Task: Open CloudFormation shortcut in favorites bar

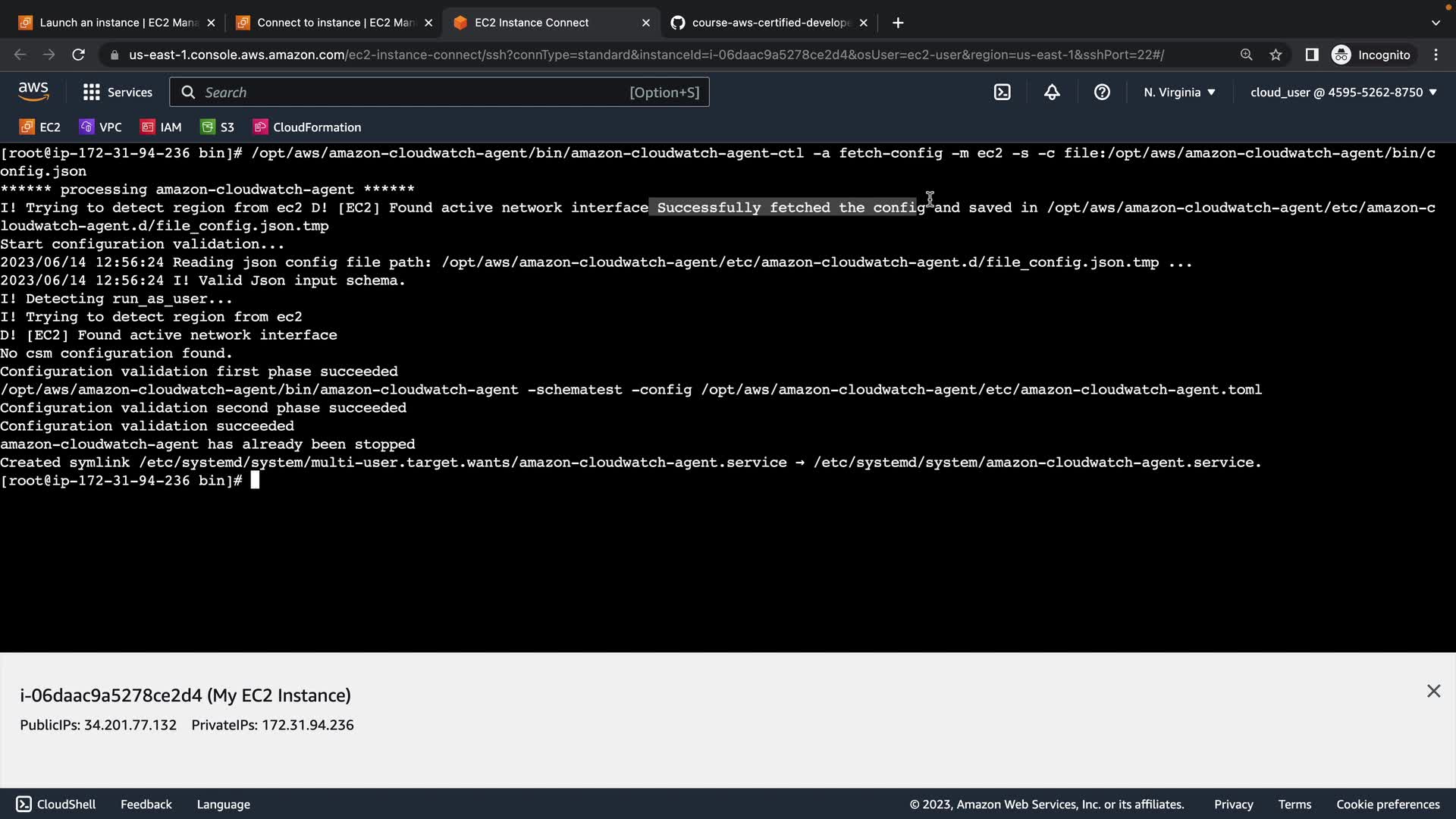Action: 307,127
